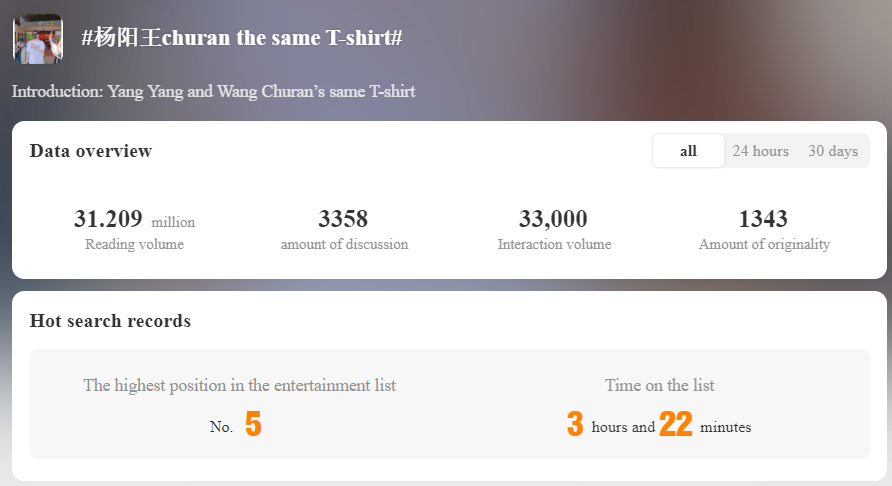Select the "all" time range tab
This screenshot has height=486, width=892.
(688, 151)
